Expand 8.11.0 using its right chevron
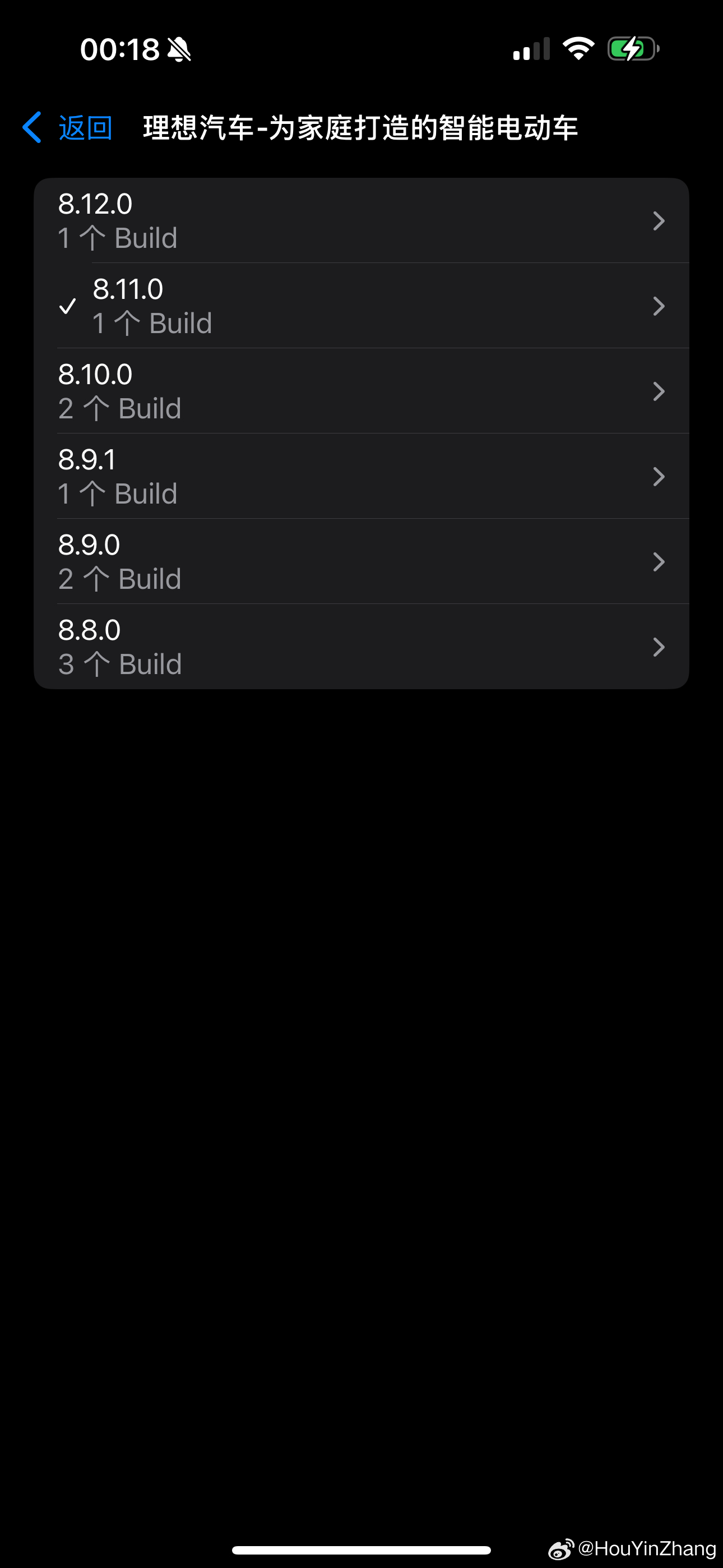The image size is (723, 1568). click(x=659, y=306)
